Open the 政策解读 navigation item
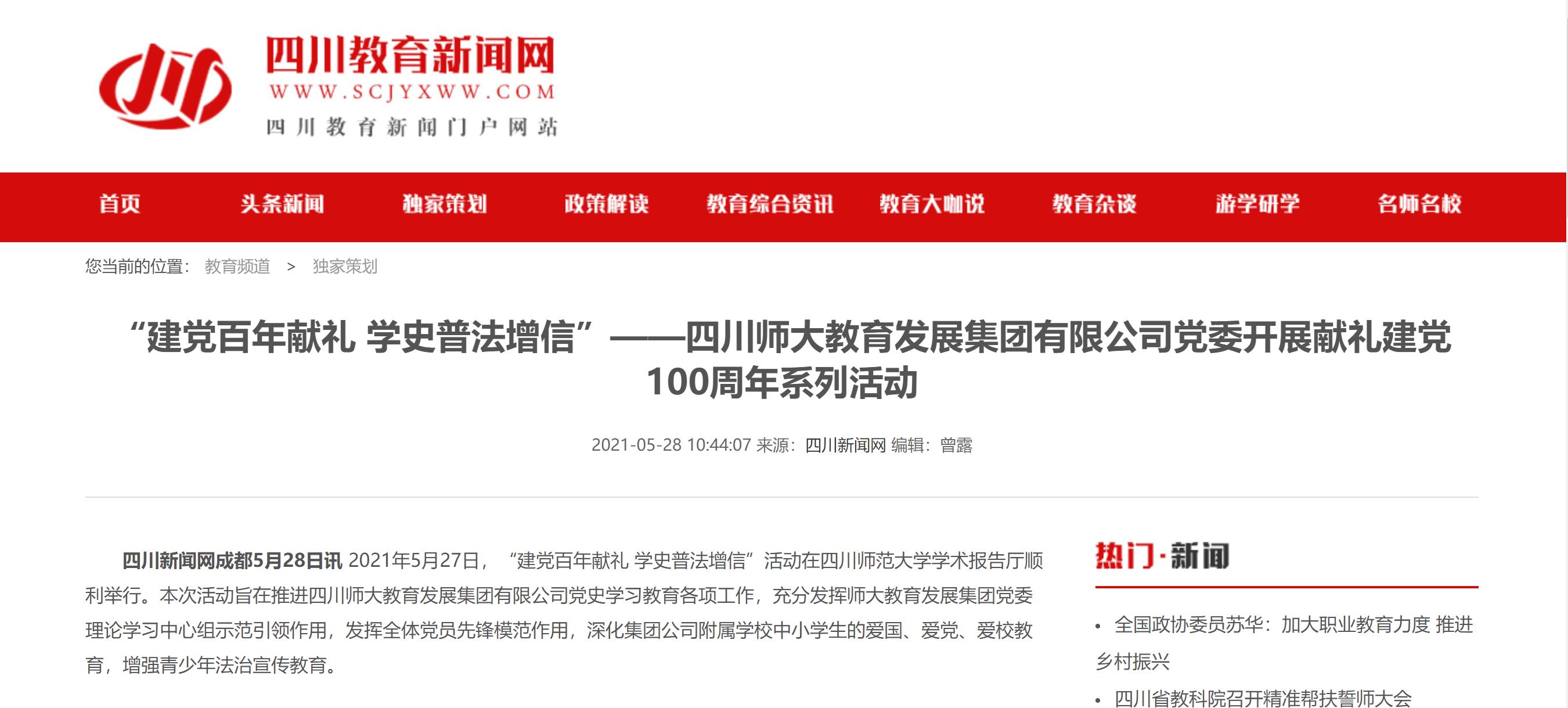The height and width of the screenshot is (708, 1568). pyautogui.click(x=607, y=204)
